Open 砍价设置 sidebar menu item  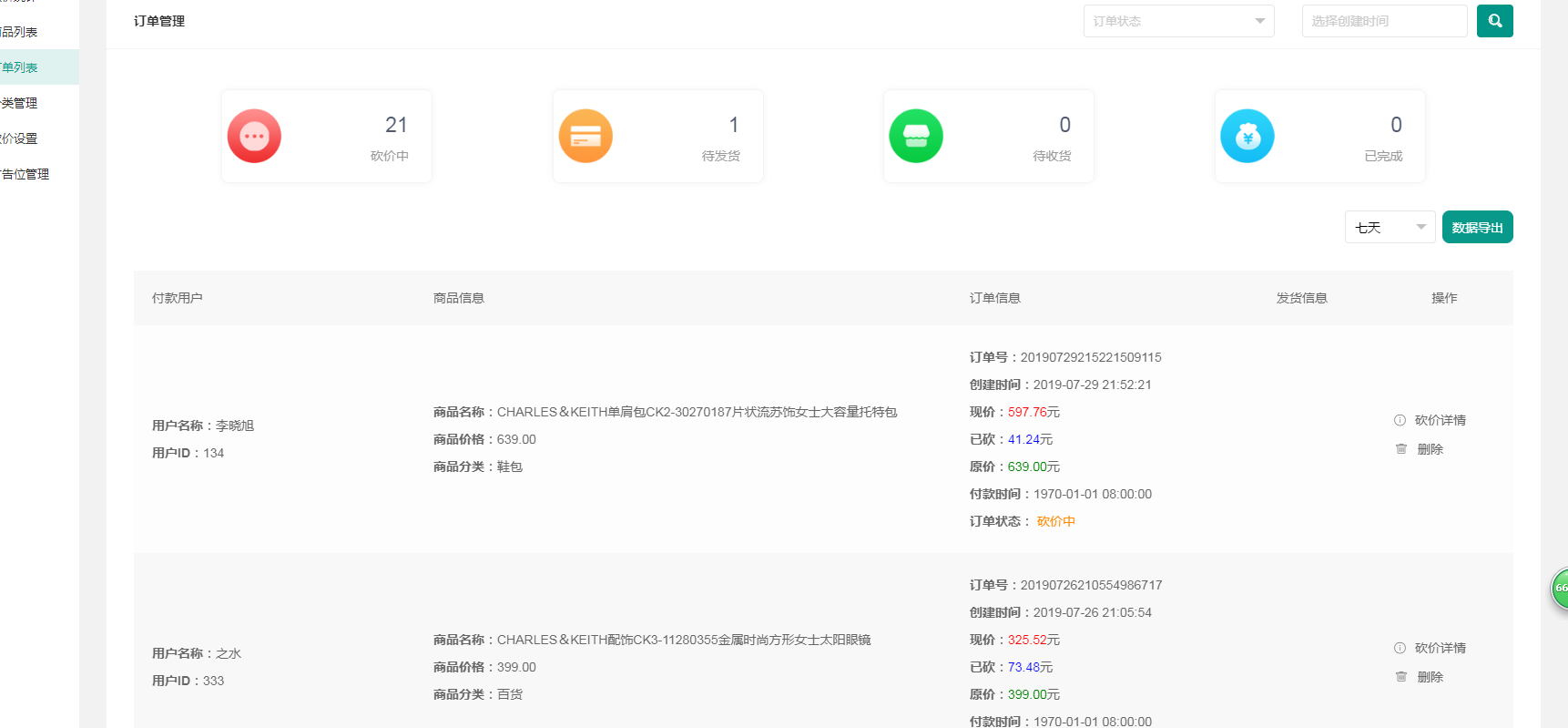coord(20,138)
